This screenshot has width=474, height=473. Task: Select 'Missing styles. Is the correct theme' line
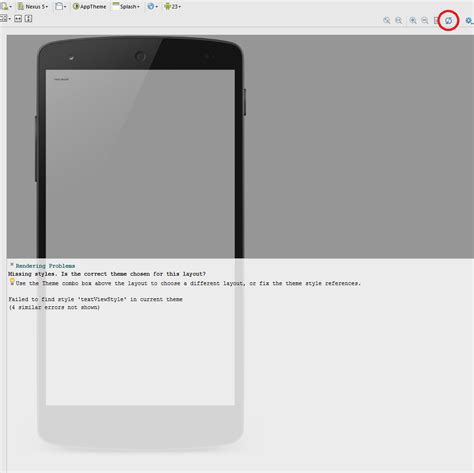tap(107, 274)
